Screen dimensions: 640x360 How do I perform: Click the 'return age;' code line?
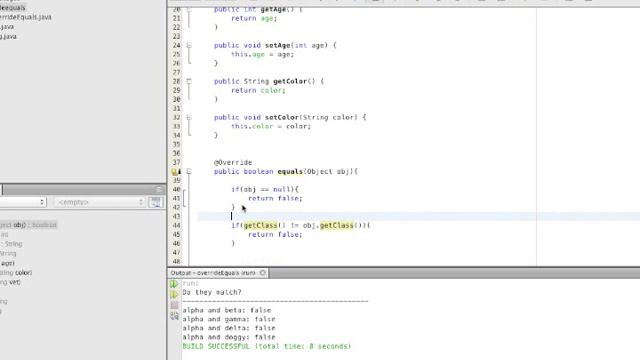(254, 18)
